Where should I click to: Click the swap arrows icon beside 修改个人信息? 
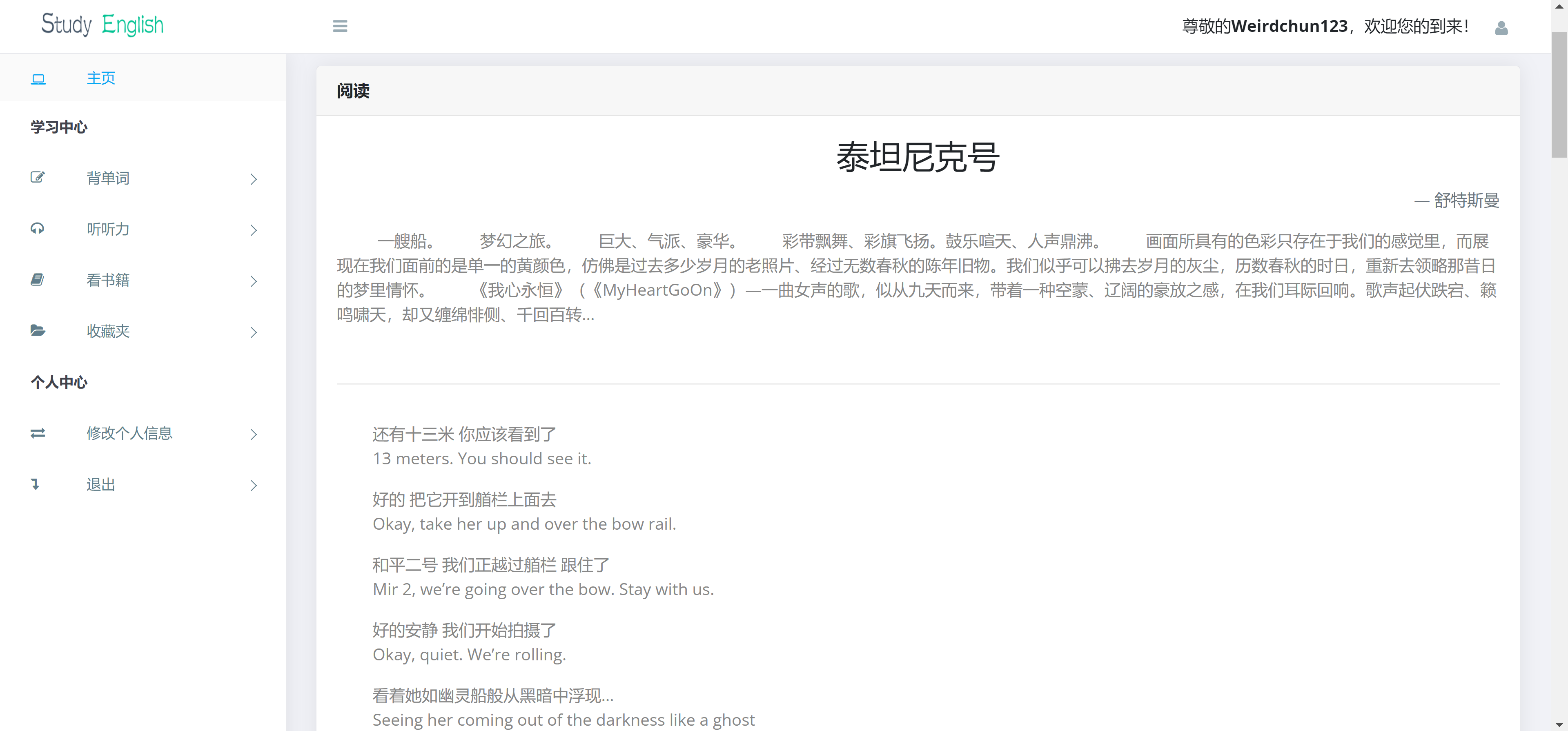tap(38, 433)
